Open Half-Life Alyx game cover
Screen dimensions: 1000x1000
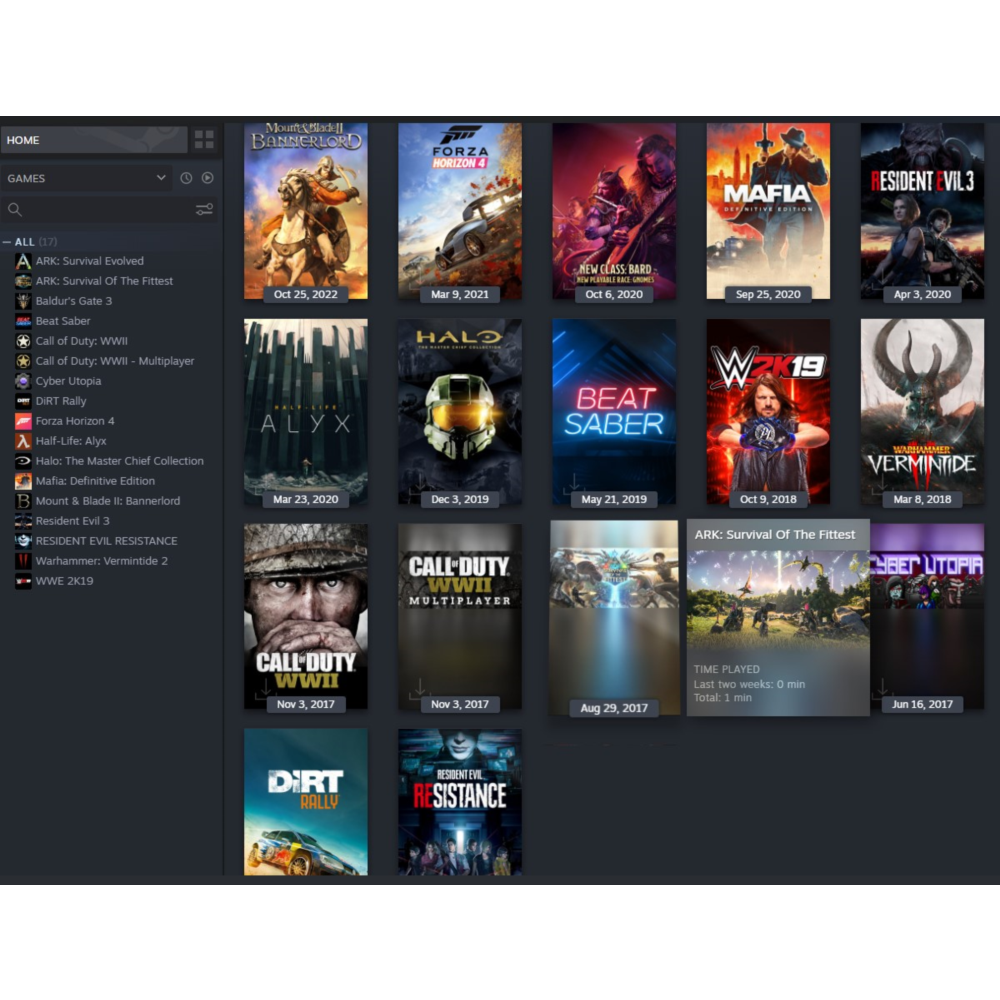(x=305, y=411)
